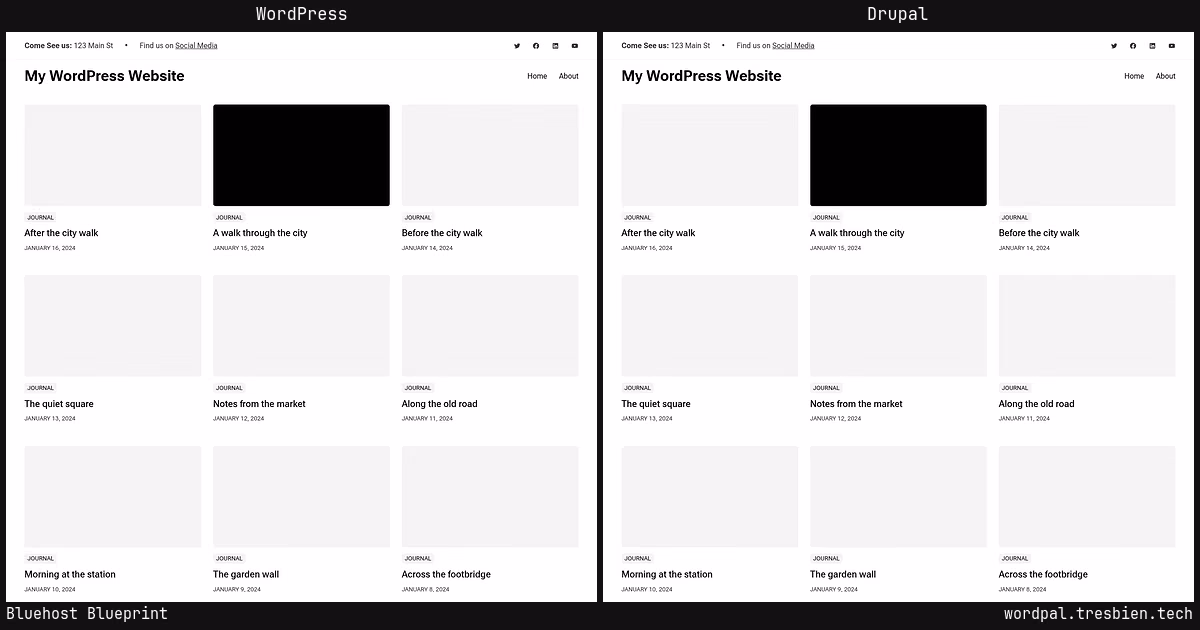Click The garden wall thumbnail, Drupal pane
The height and width of the screenshot is (630, 1200).
898,497
